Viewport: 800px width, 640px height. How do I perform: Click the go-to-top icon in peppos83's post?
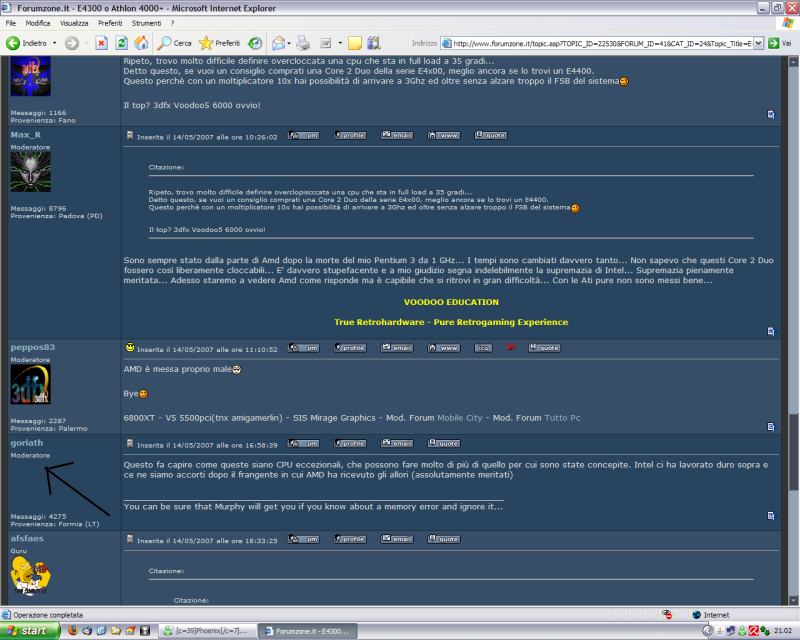click(771, 427)
